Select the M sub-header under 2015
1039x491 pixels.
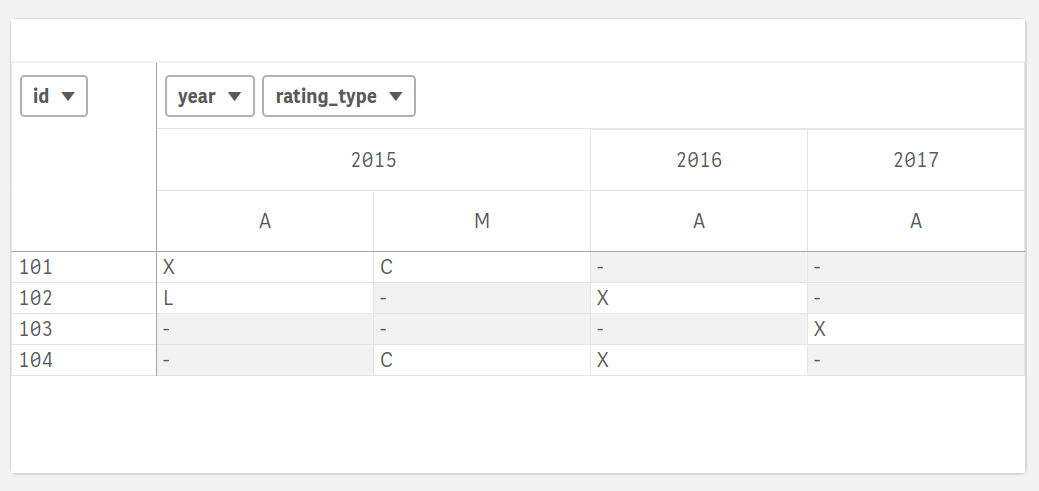pos(482,221)
